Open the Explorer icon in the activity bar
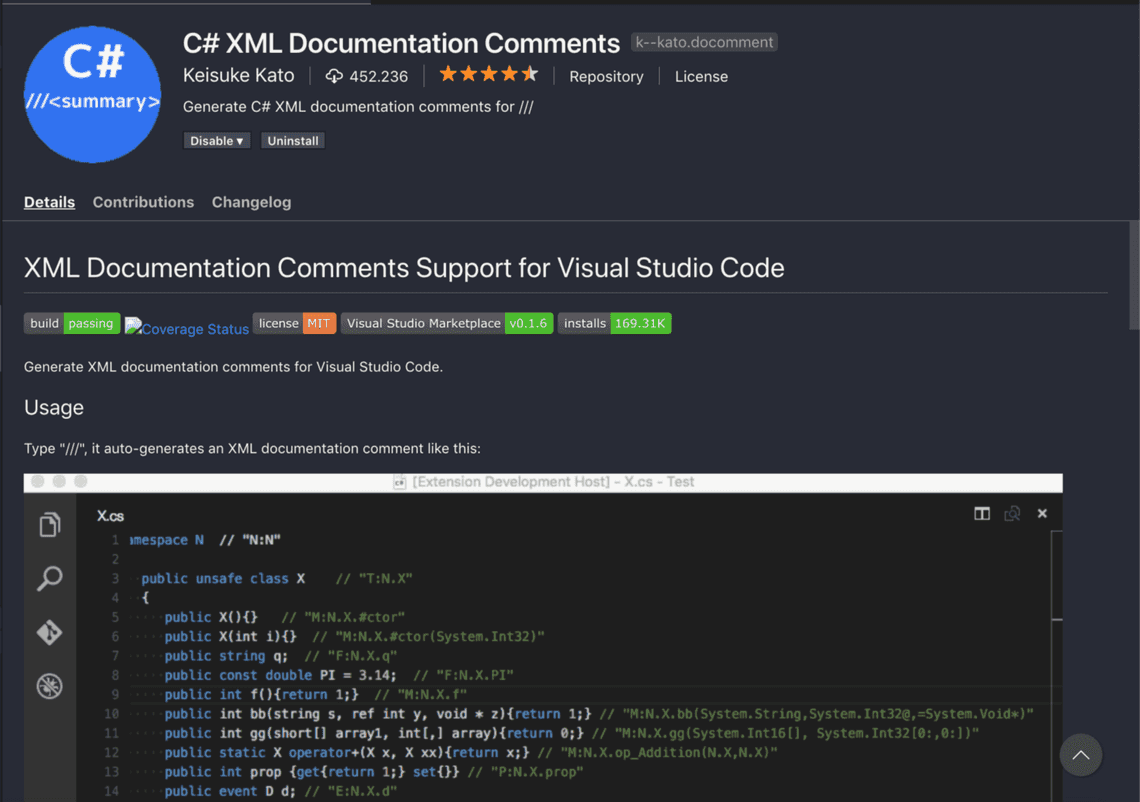Screen dimensions: 1140x802 [x=50, y=524]
